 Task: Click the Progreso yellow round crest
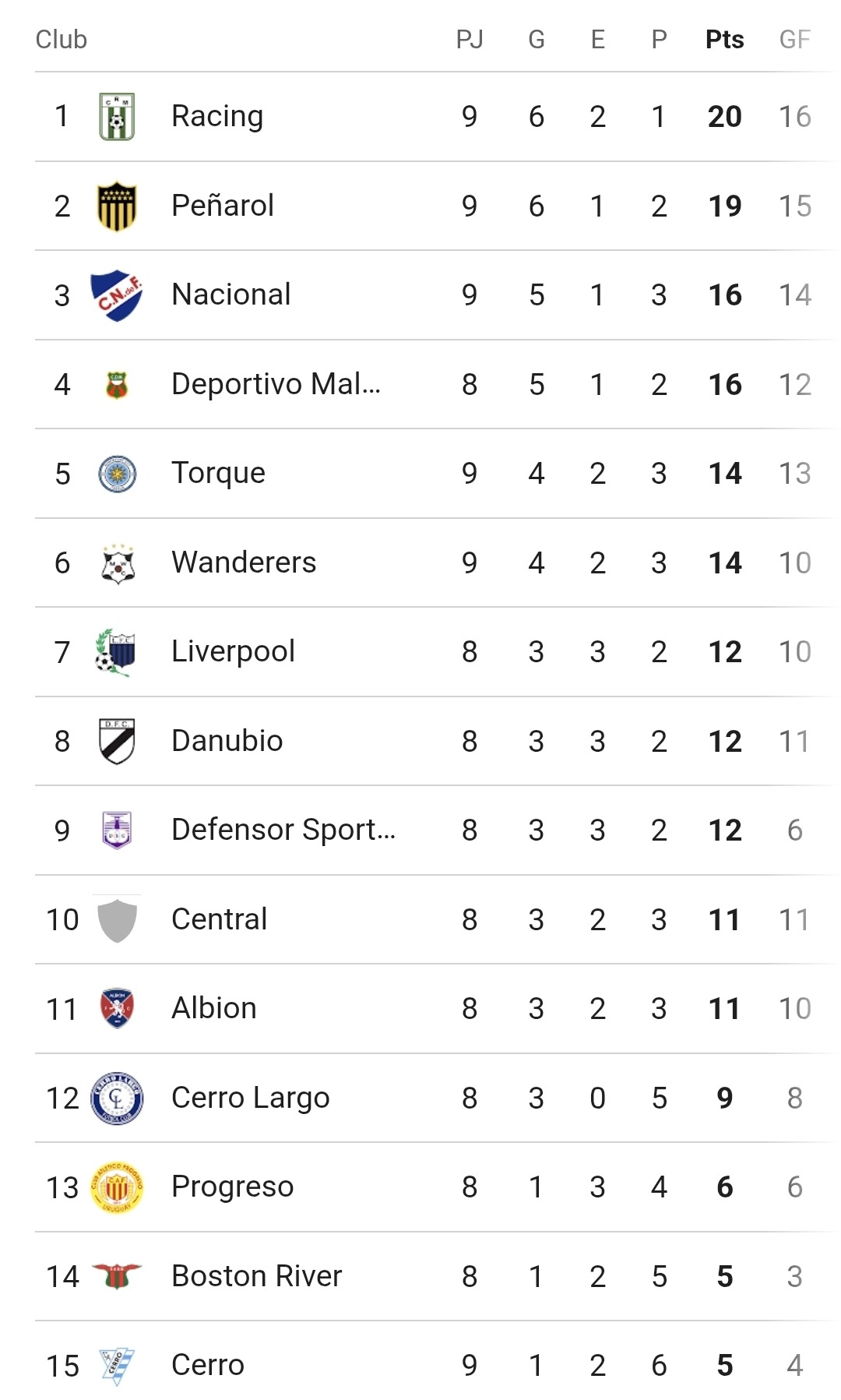pyautogui.click(x=117, y=1187)
